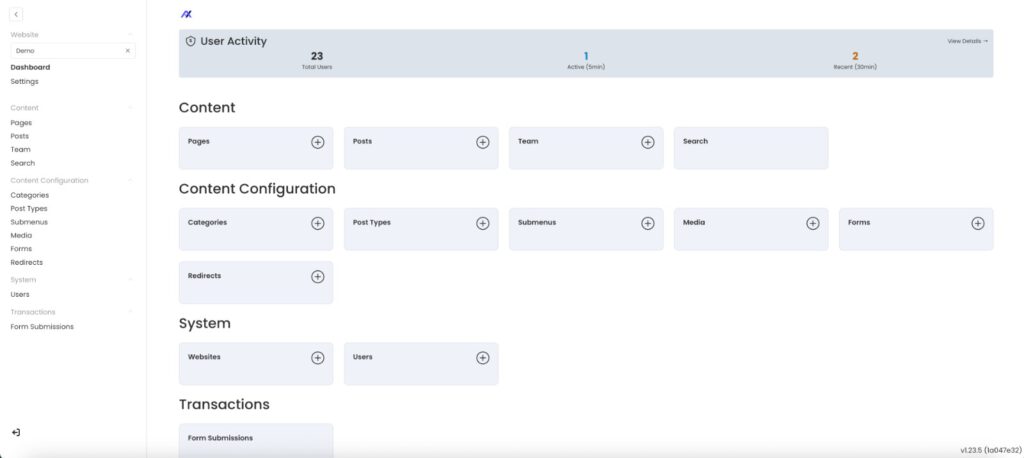Click the logout icon at the sidebar bottom
This screenshot has width=1024, height=458.
pyautogui.click(x=16, y=432)
